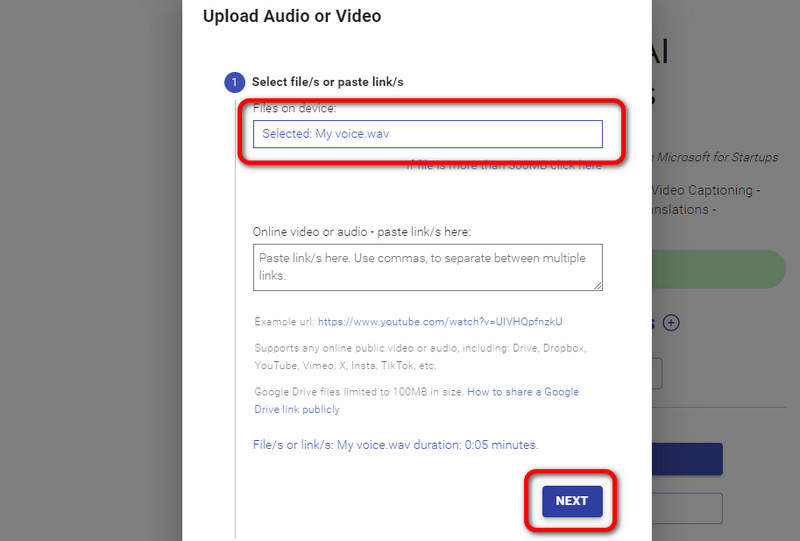Screen dimensions: 800x541
Task: Click the 'My voice.wav duration: 0:05 minutes' status text
Action: [x=396, y=445]
